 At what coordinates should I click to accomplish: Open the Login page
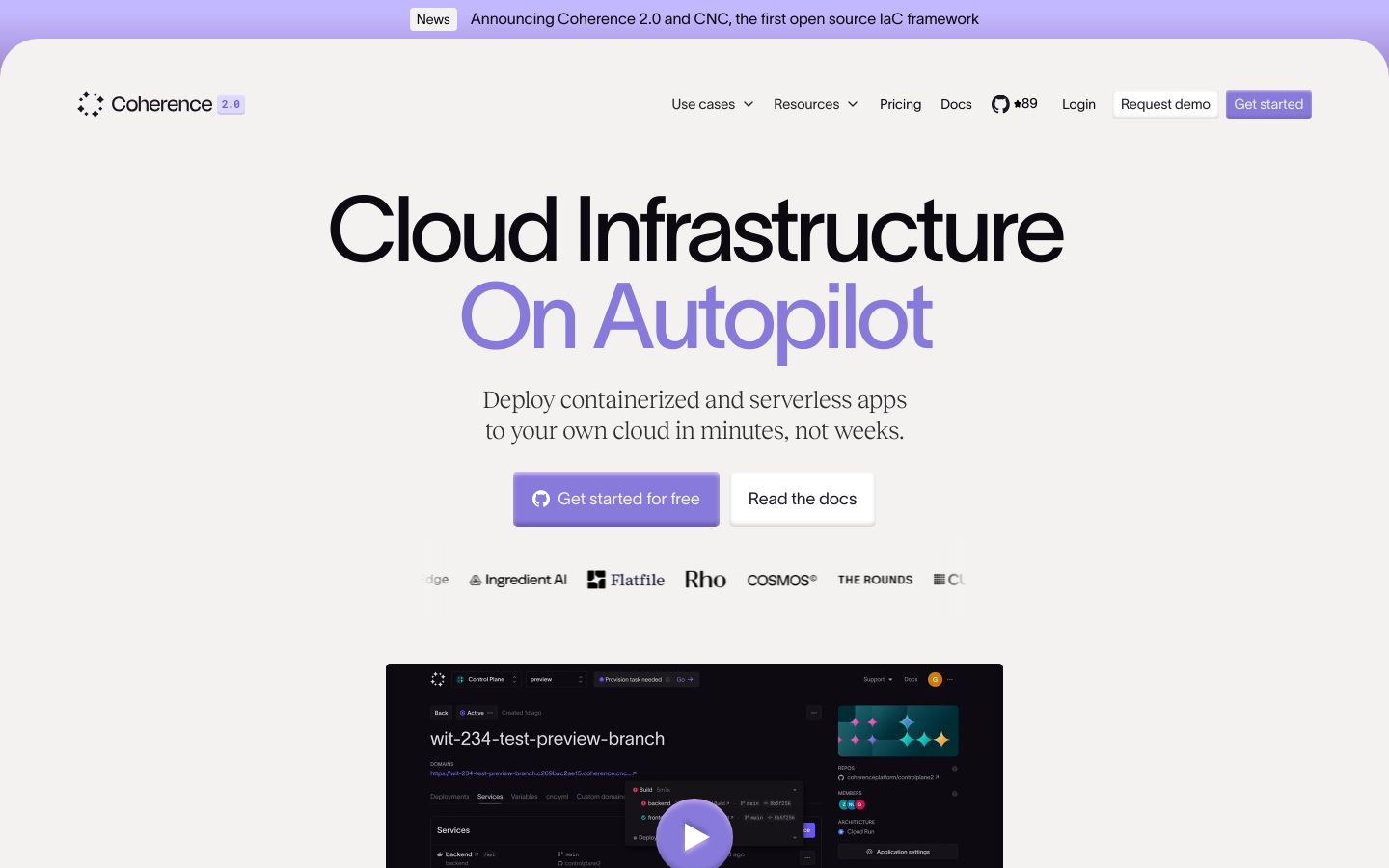pyautogui.click(x=1078, y=104)
